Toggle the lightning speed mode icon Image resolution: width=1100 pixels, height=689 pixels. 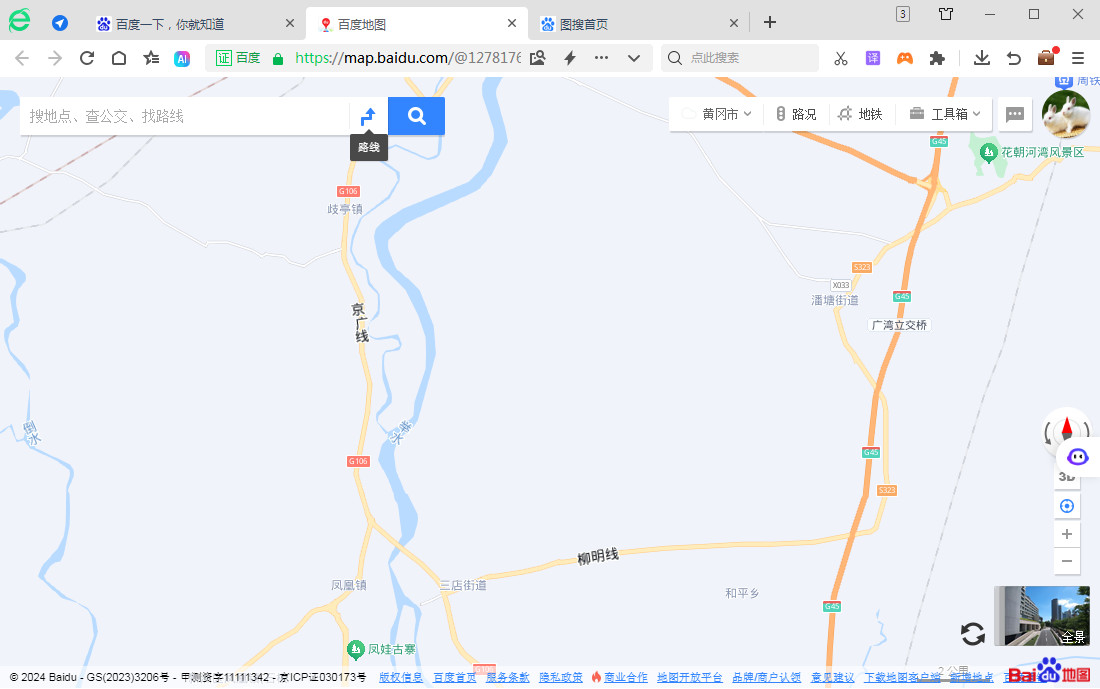tap(570, 58)
